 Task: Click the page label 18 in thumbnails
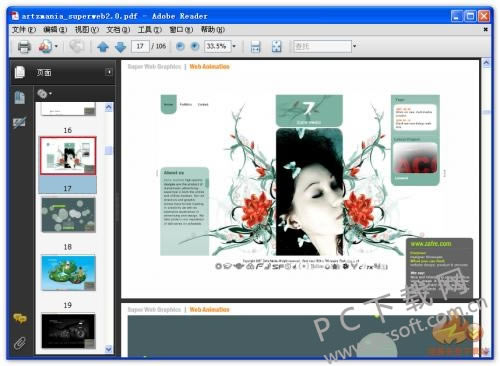coord(67,247)
